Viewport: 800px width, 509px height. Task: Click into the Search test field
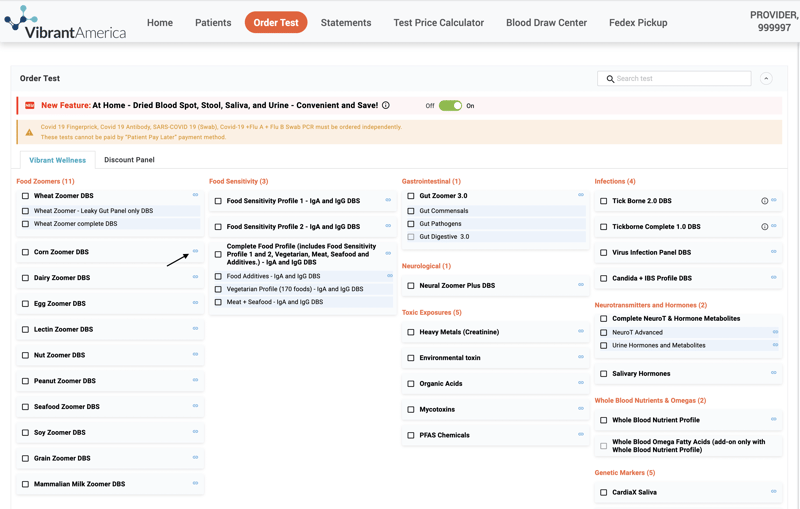[674, 79]
